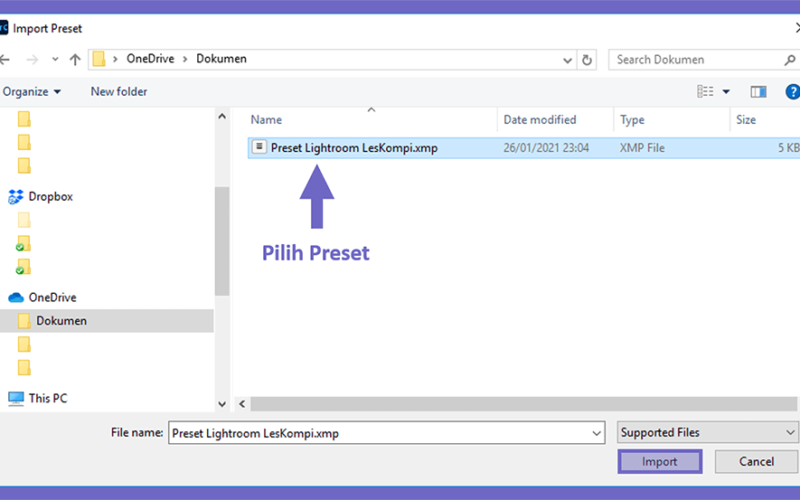The height and width of the screenshot is (500, 800).
Task: Go forward with the forward arrow
Action: click(32, 60)
